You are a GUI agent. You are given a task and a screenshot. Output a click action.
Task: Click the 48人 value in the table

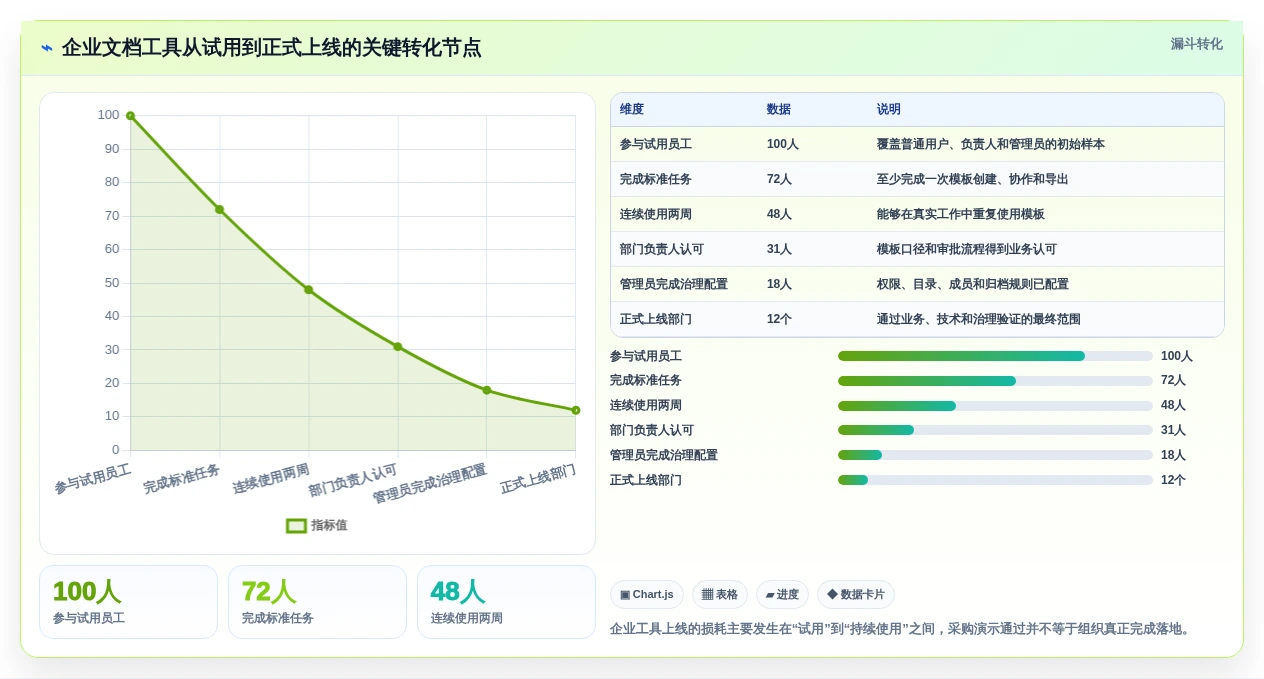coord(779,214)
